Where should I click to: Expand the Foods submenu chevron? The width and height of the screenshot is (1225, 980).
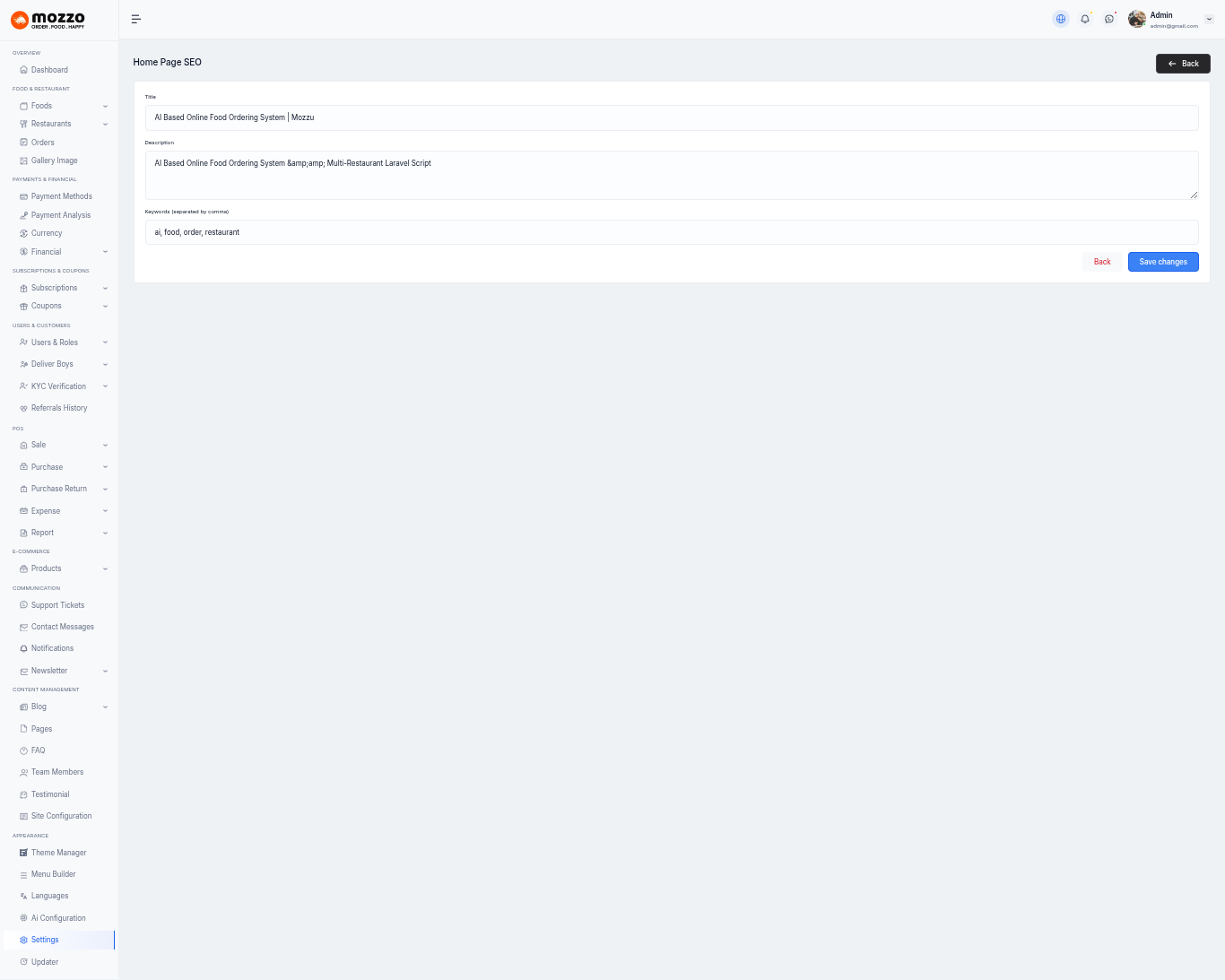(105, 106)
